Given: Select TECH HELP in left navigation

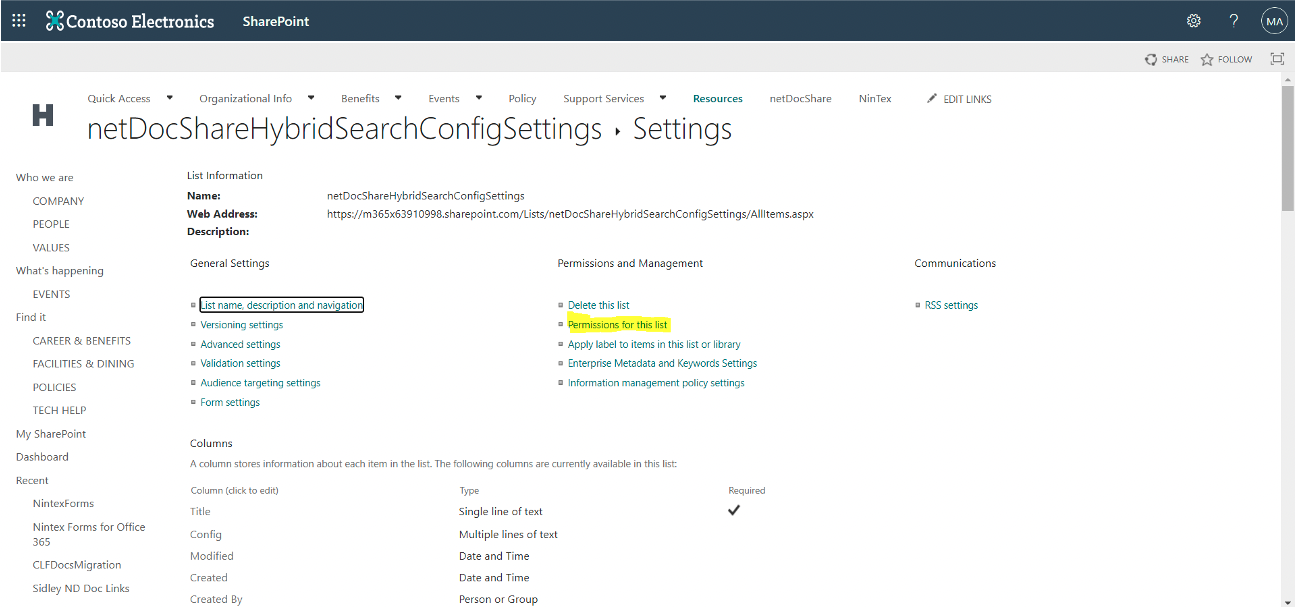Looking at the screenshot, I should pos(59,411).
